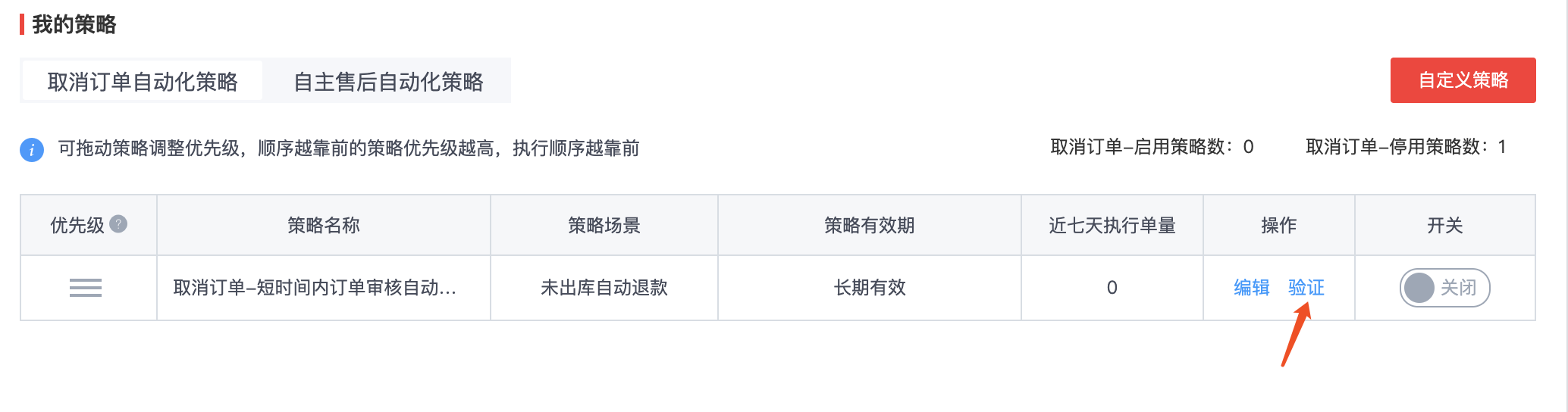Open the 验证 link for the strategy
This screenshot has width=1568, height=412.
point(1306,288)
